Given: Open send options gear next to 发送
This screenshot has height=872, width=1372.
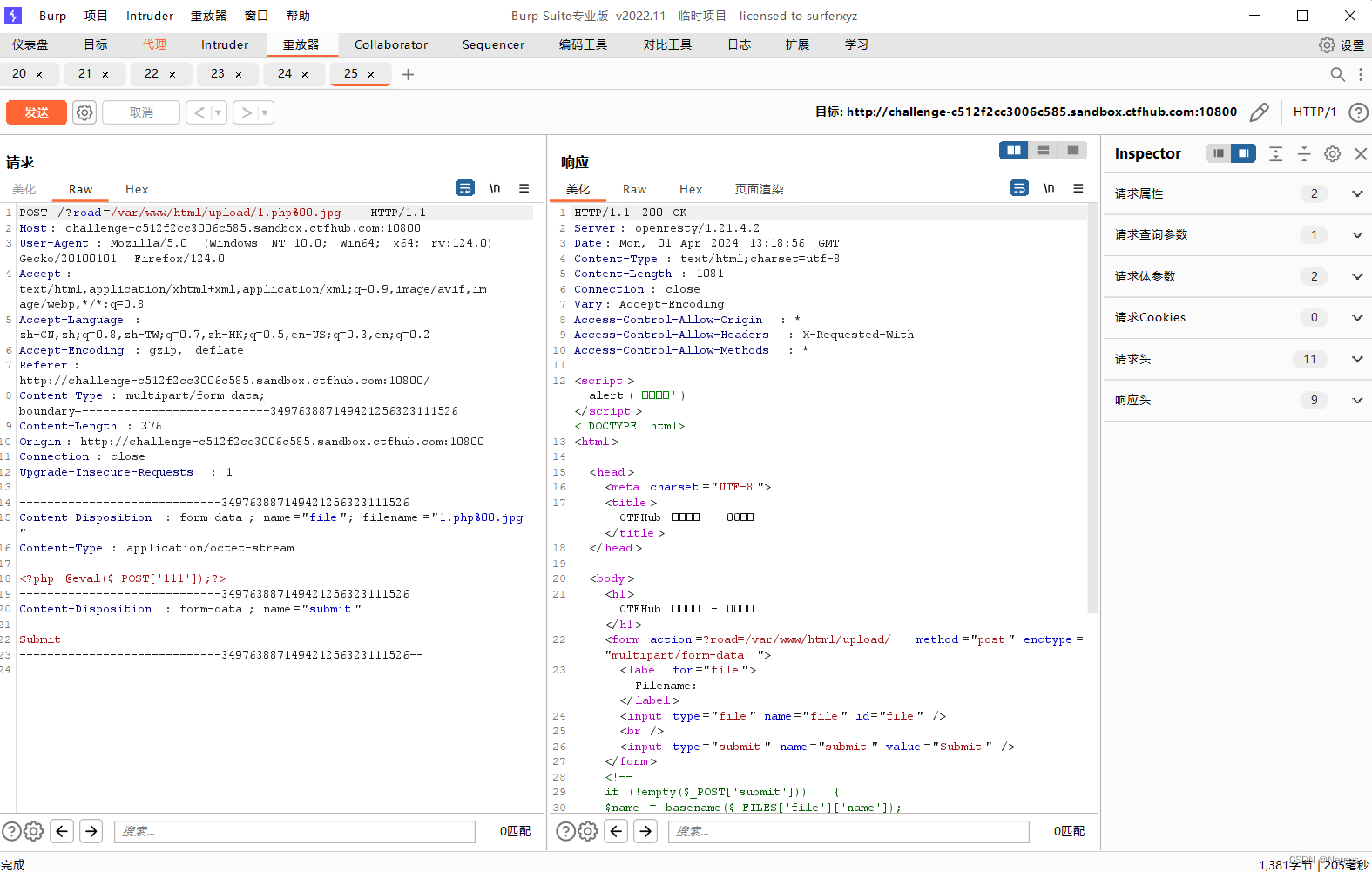Looking at the screenshot, I should click(84, 112).
